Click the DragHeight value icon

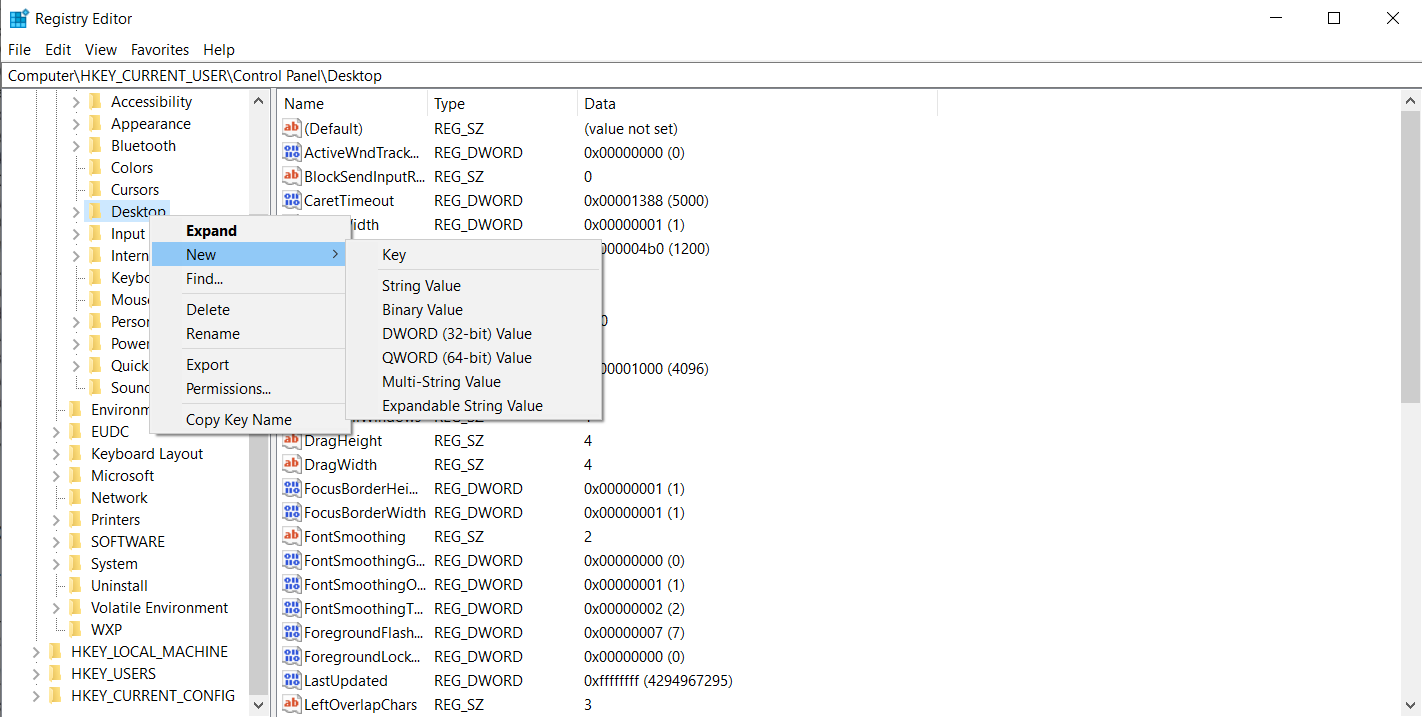click(x=292, y=440)
